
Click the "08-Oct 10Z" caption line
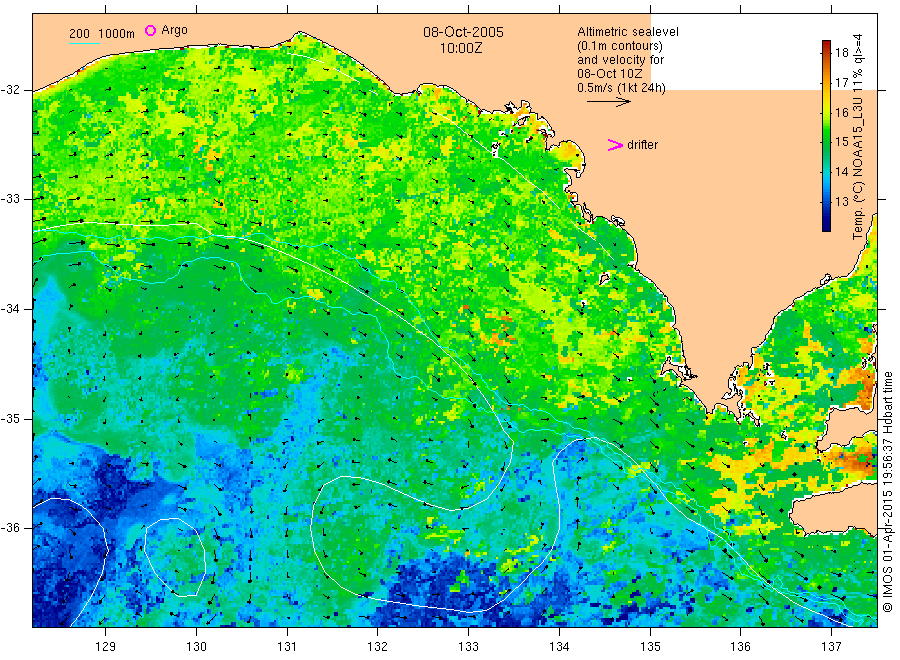coord(610,73)
